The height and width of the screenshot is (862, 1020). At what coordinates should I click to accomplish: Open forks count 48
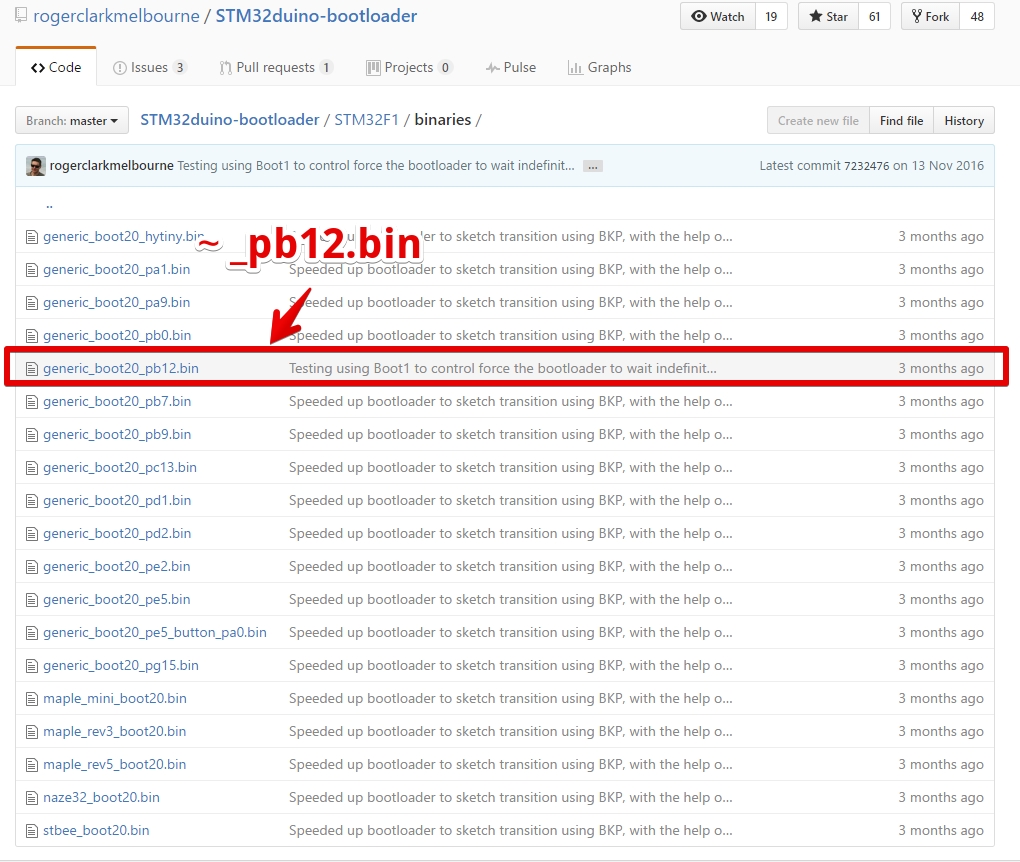pos(977,16)
